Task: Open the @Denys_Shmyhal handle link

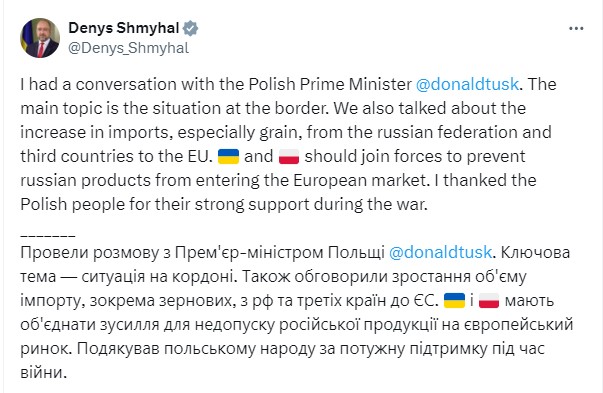Action: coord(128,48)
